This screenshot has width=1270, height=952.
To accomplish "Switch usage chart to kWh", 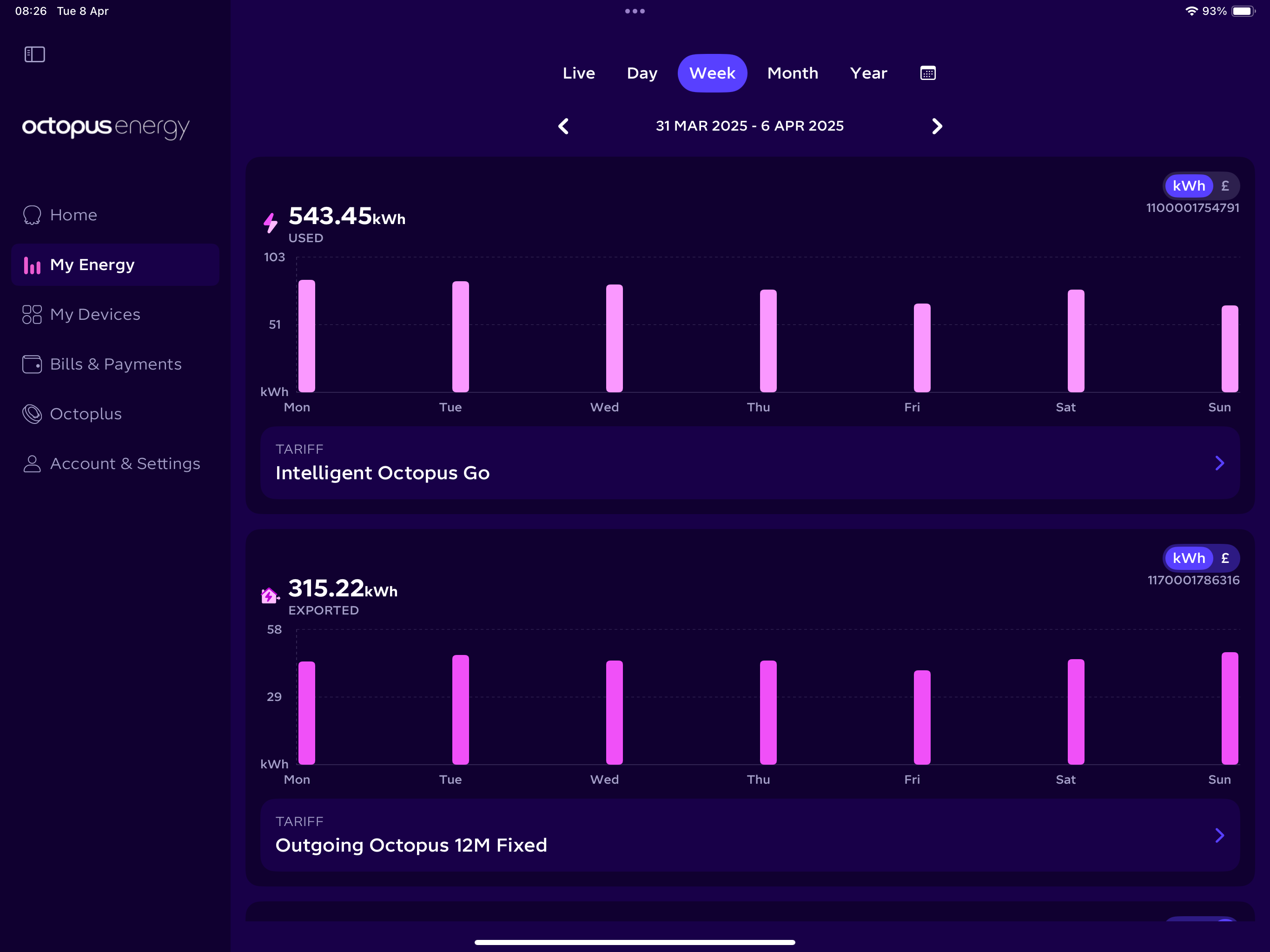I will (1189, 186).
